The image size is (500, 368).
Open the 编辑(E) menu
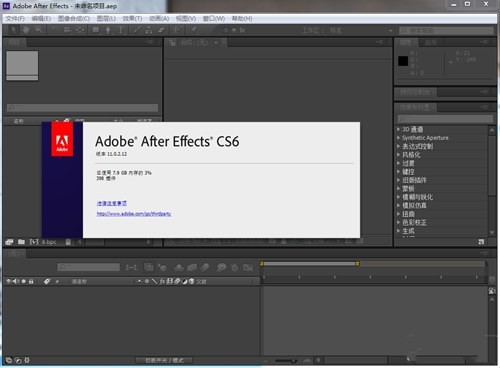[41, 19]
